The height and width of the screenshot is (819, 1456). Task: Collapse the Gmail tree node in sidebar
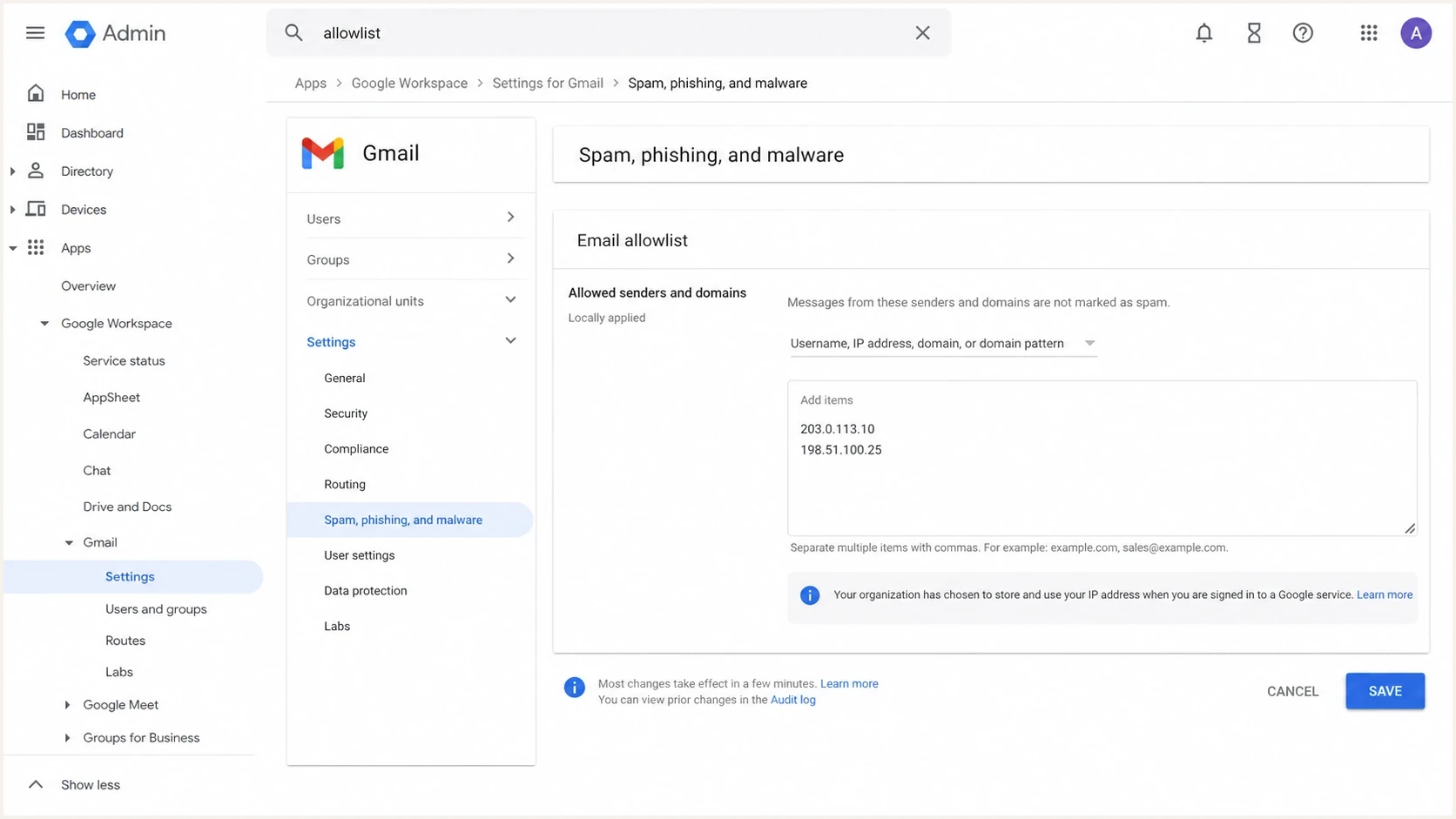(x=69, y=542)
